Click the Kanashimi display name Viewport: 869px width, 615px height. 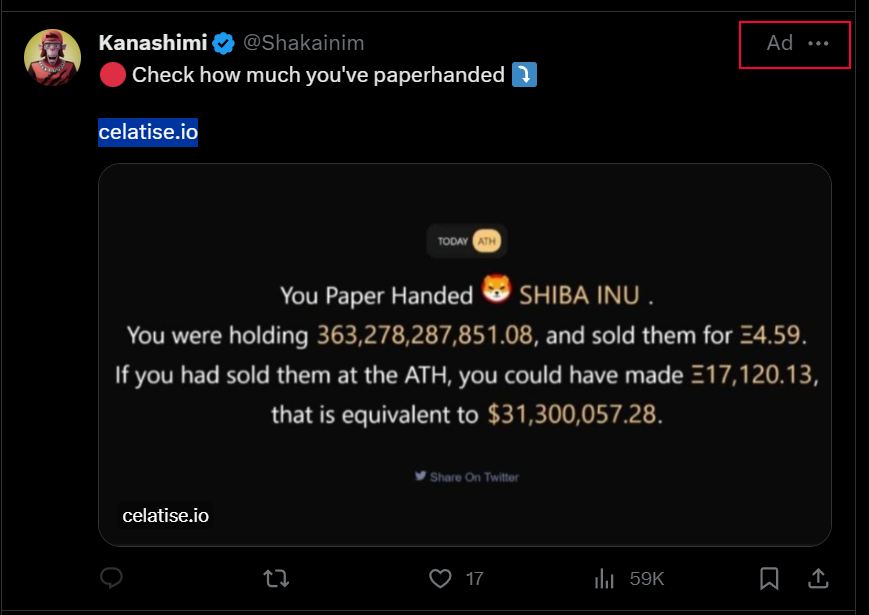pyautogui.click(x=153, y=43)
